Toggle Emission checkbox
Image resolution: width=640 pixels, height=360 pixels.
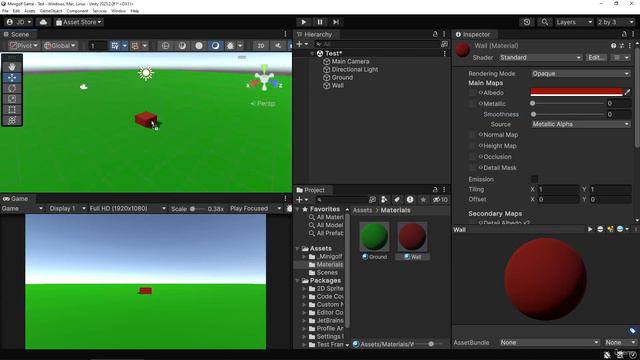534,179
